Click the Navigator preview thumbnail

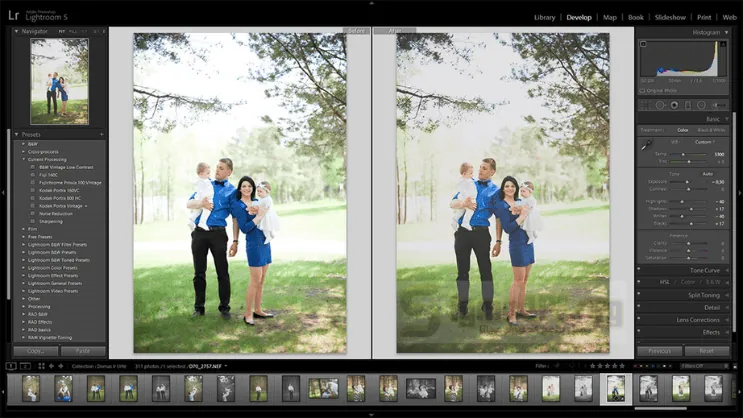point(59,82)
